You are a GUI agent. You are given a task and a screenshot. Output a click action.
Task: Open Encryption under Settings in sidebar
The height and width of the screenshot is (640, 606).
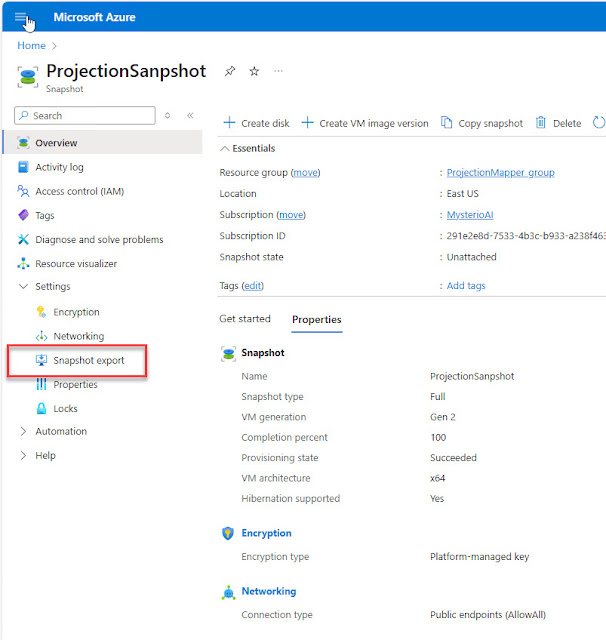pos(76,312)
